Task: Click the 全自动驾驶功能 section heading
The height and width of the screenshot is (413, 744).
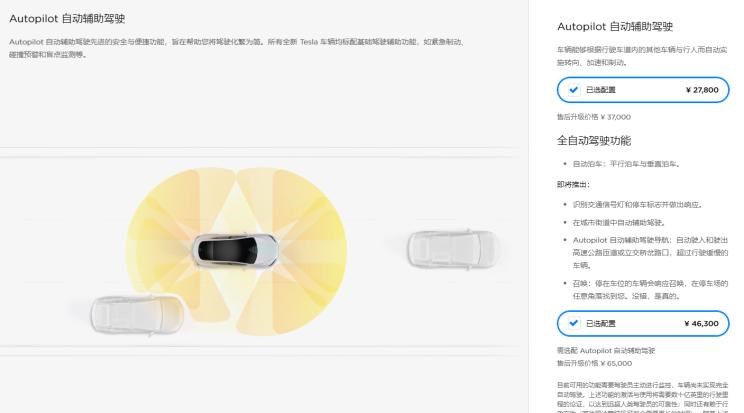Action: [594, 141]
